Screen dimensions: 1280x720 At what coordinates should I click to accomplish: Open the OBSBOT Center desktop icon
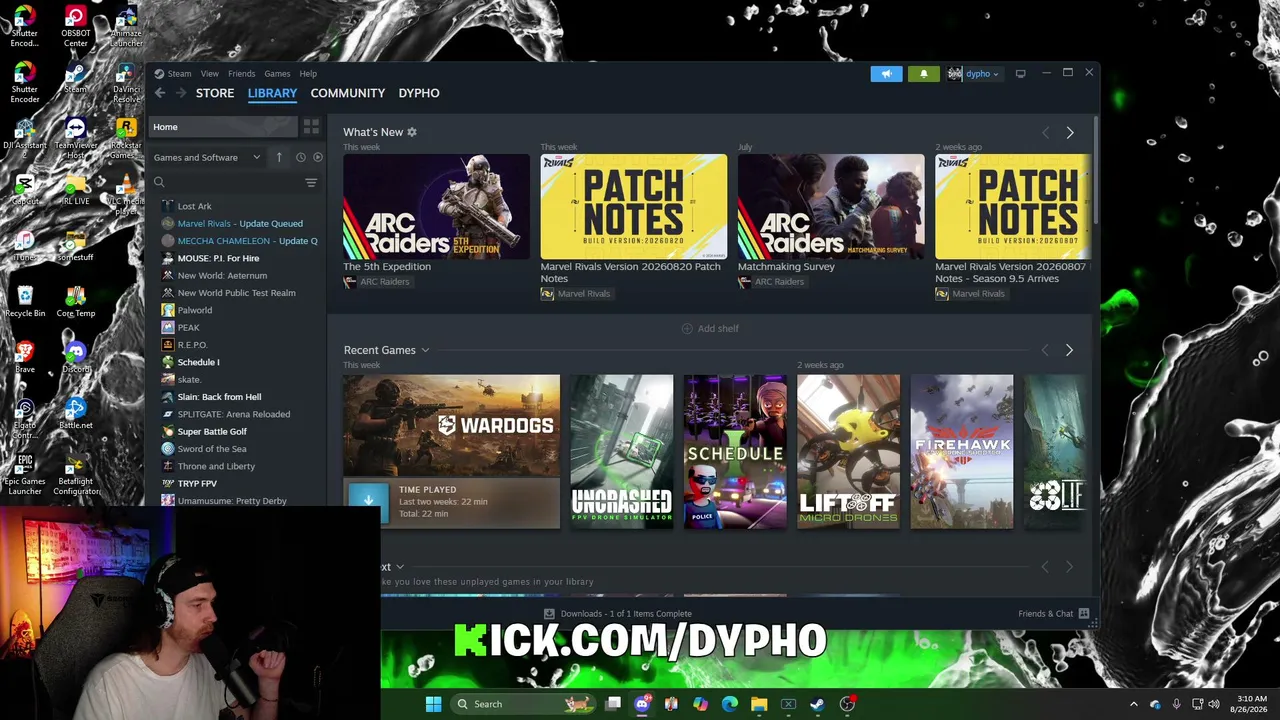click(x=75, y=27)
